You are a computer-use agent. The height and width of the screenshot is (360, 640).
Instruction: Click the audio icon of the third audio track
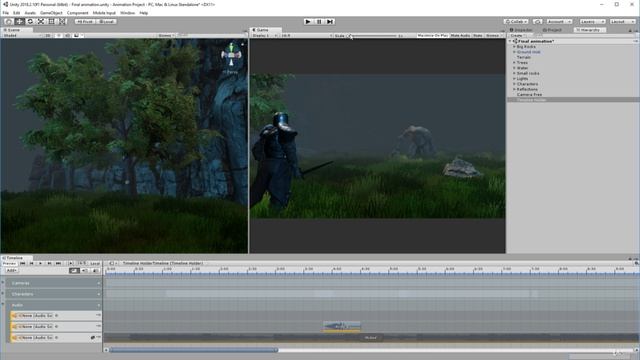[15, 338]
